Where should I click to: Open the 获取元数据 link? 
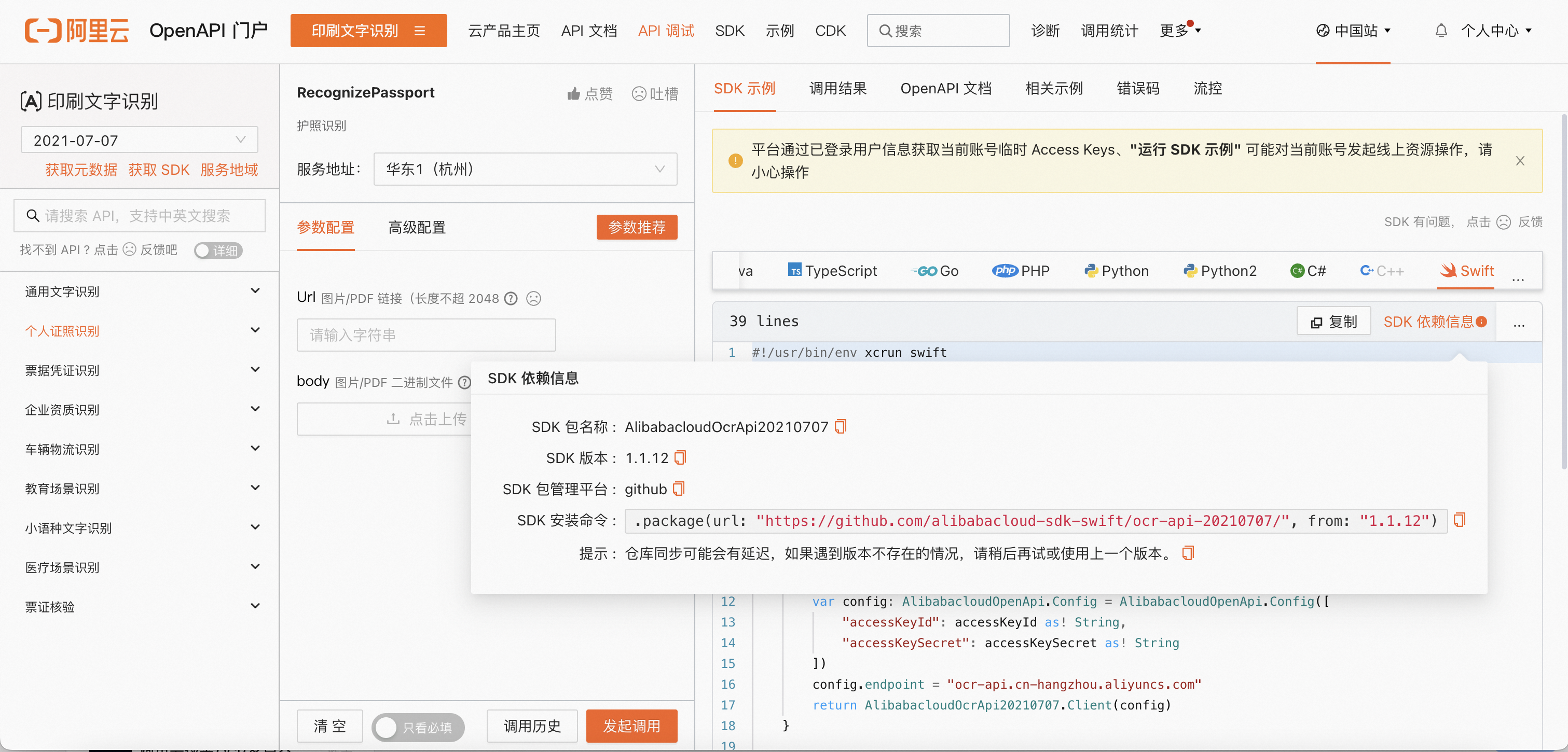point(81,170)
